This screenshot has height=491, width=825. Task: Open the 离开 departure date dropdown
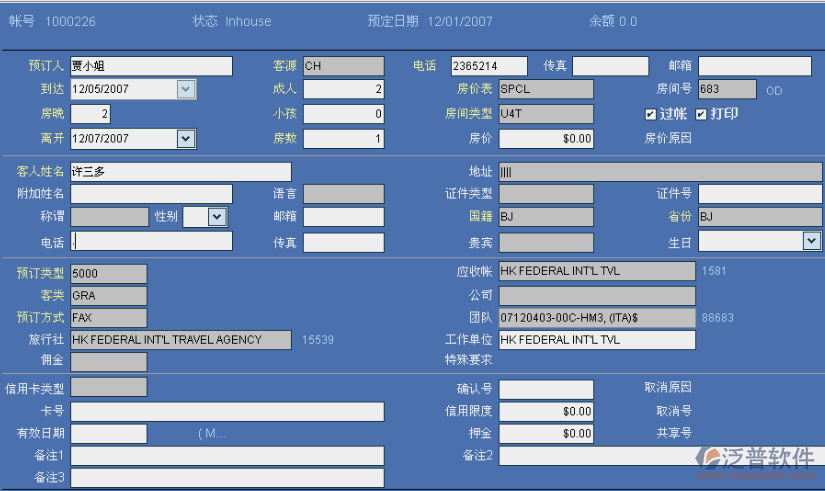point(186,139)
